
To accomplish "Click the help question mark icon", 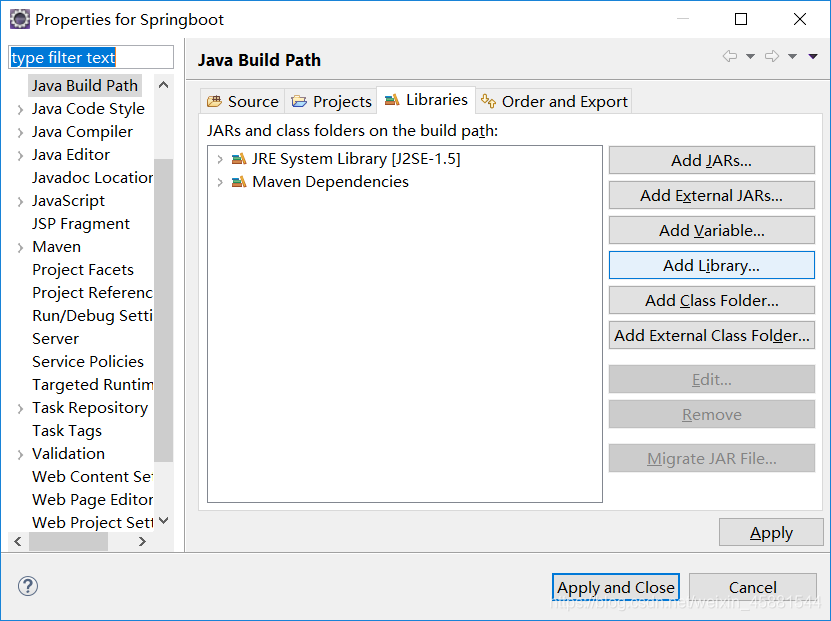I will click(x=28, y=586).
